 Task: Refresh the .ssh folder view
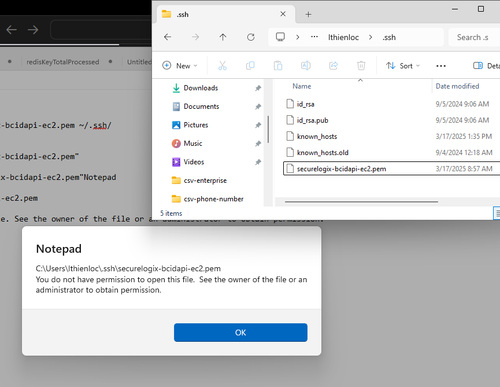pos(251,37)
